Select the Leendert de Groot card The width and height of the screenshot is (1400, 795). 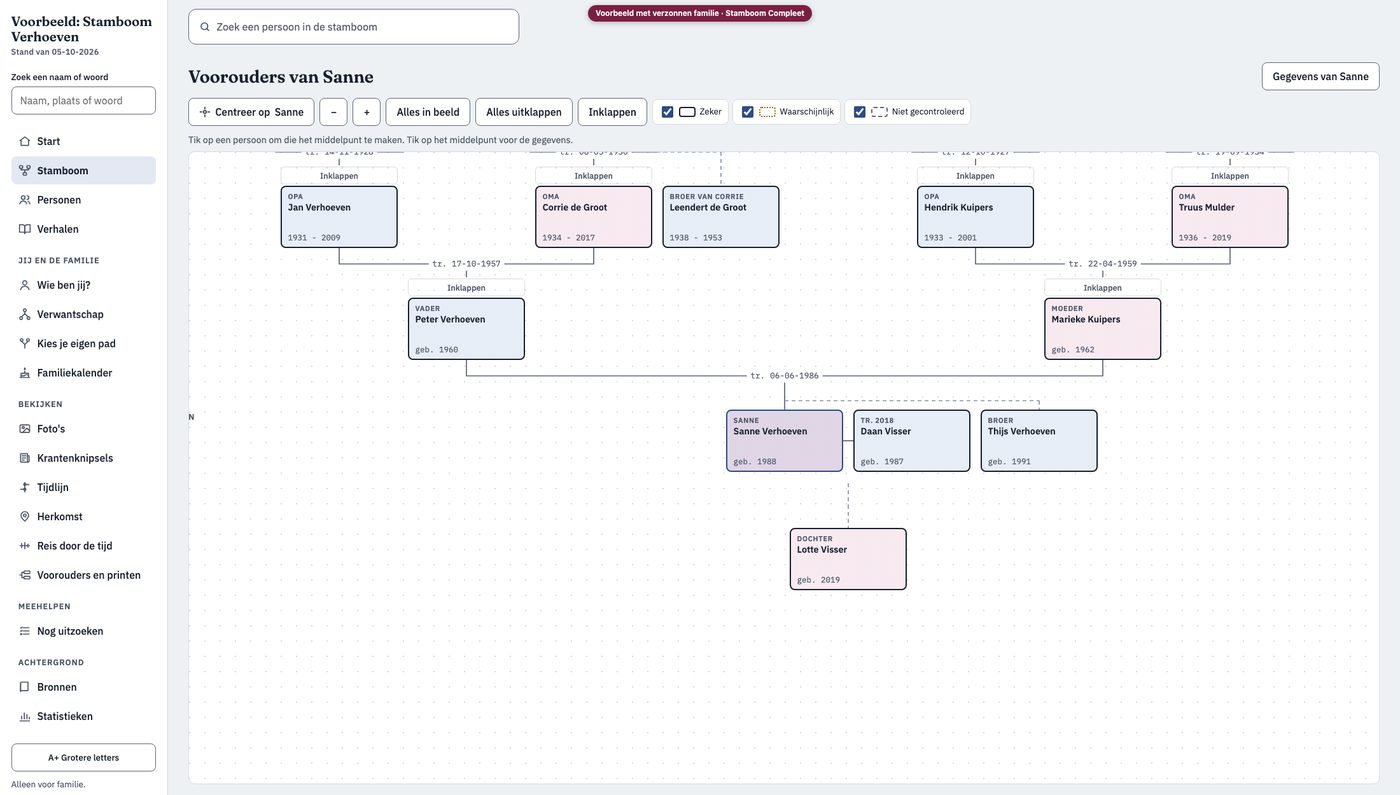(x=721, y=217)
